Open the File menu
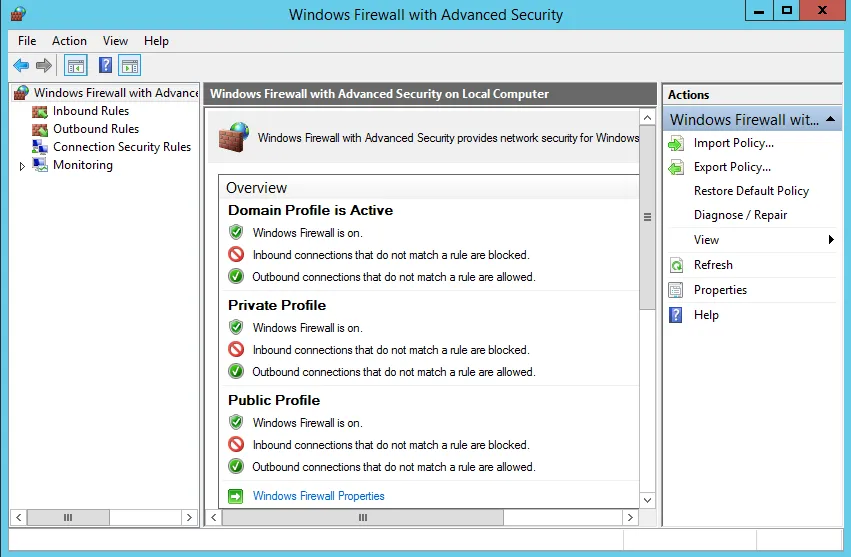This screenshot has width=851, height=557. [x=27, y=41]
